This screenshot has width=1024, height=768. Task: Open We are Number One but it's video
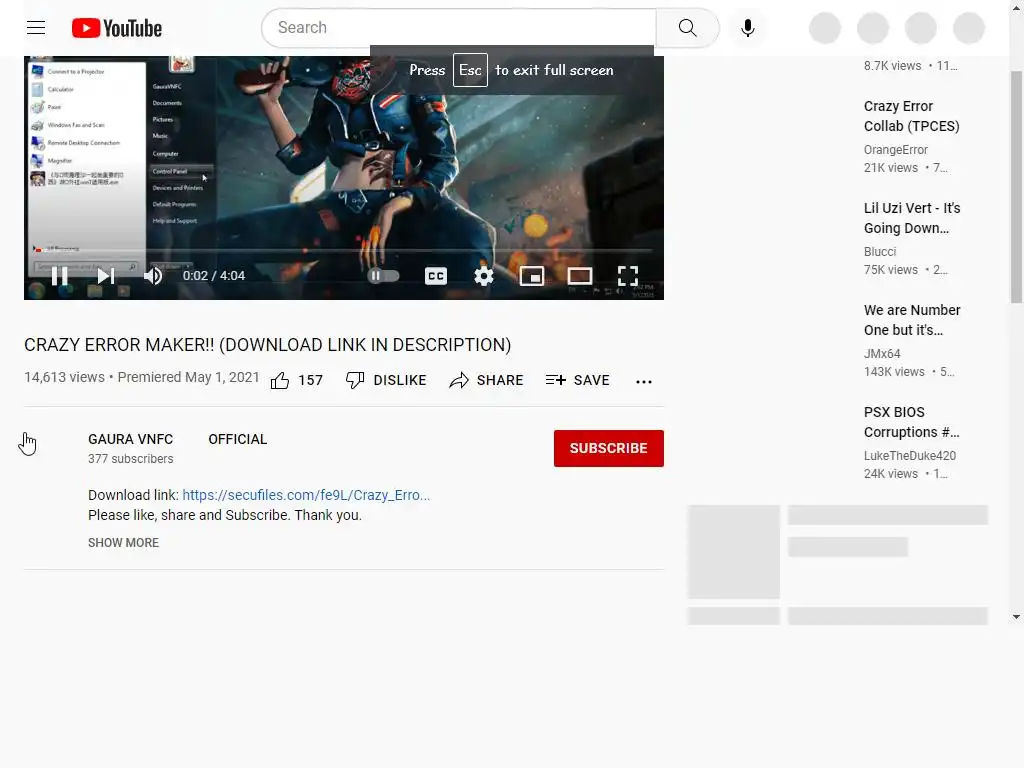click(x=912, y=320)
